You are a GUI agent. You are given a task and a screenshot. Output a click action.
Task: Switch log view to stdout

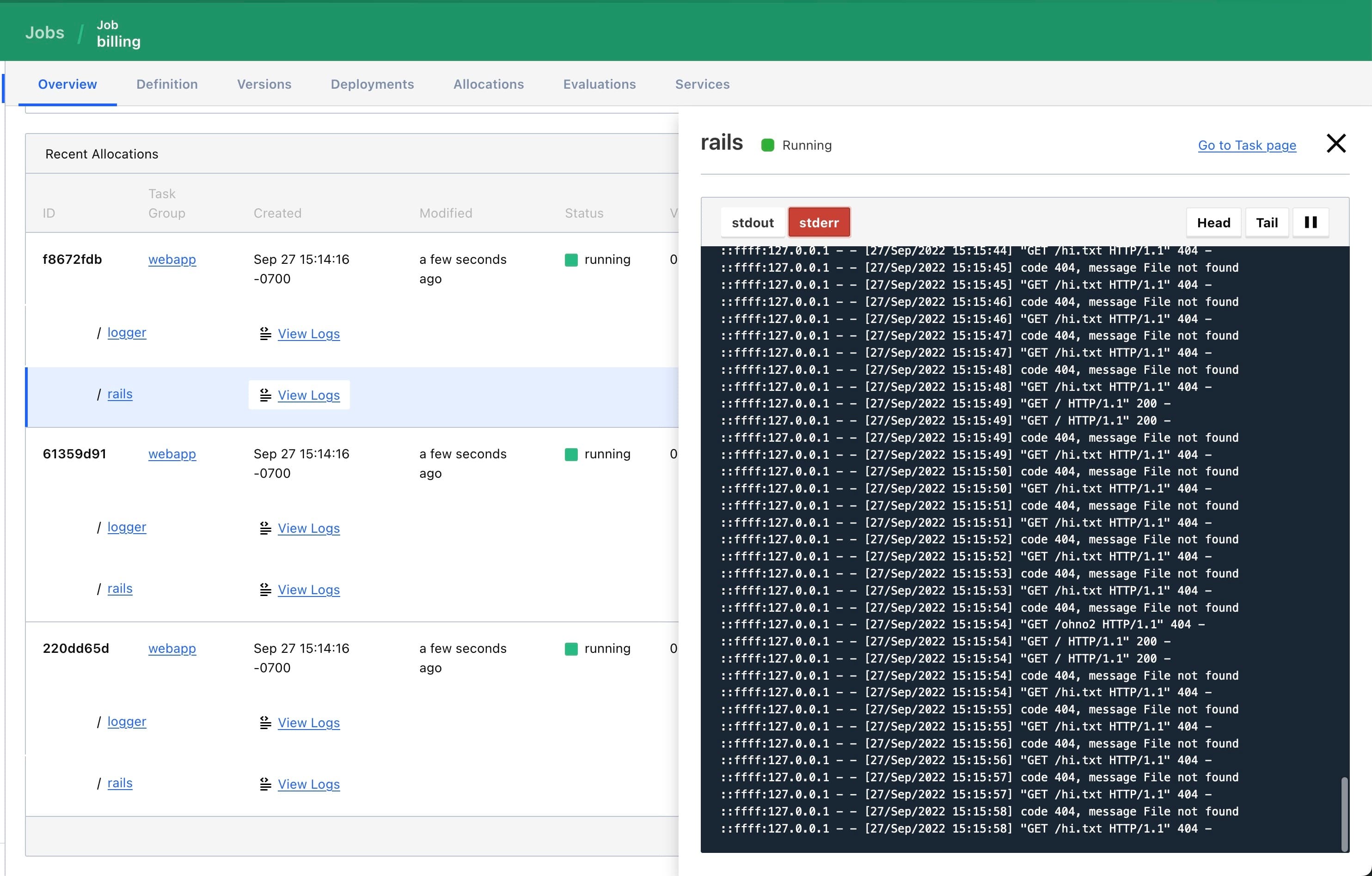click(x=752, y=222)
